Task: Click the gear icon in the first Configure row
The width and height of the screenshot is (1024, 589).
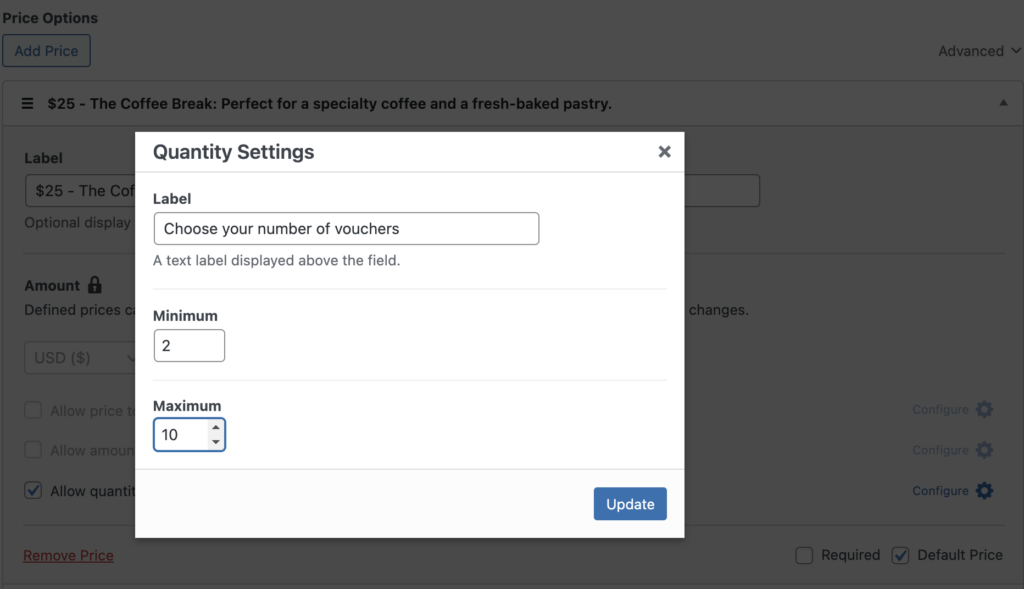Action: 984,410
